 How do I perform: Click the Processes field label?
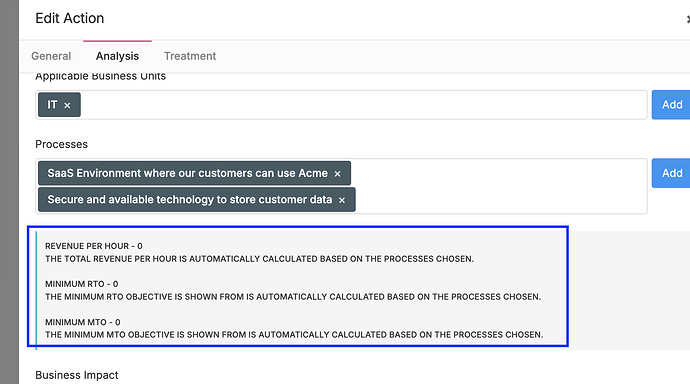[62, 144]
